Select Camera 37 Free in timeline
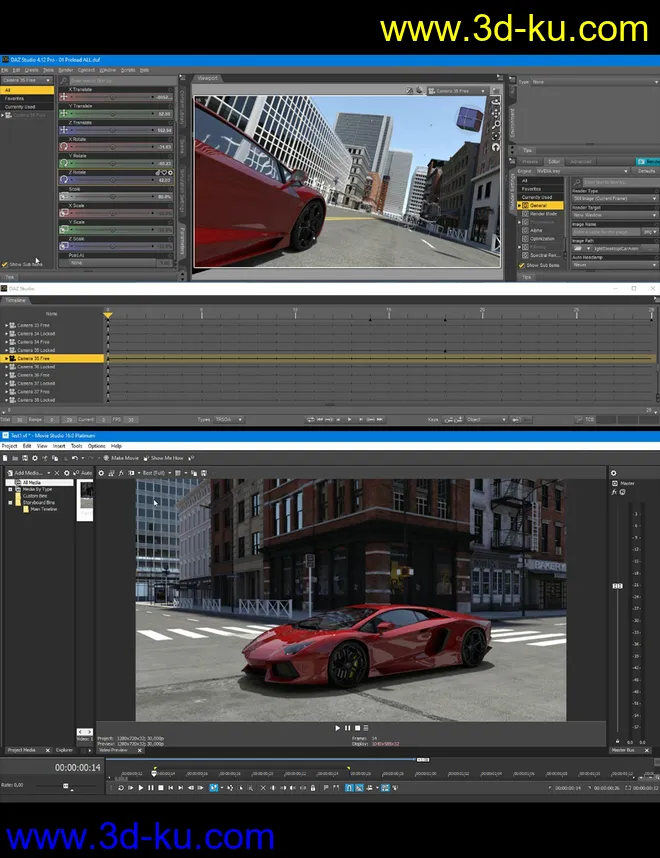The width and height of the screenshot is (660, 858). [34, 391]
